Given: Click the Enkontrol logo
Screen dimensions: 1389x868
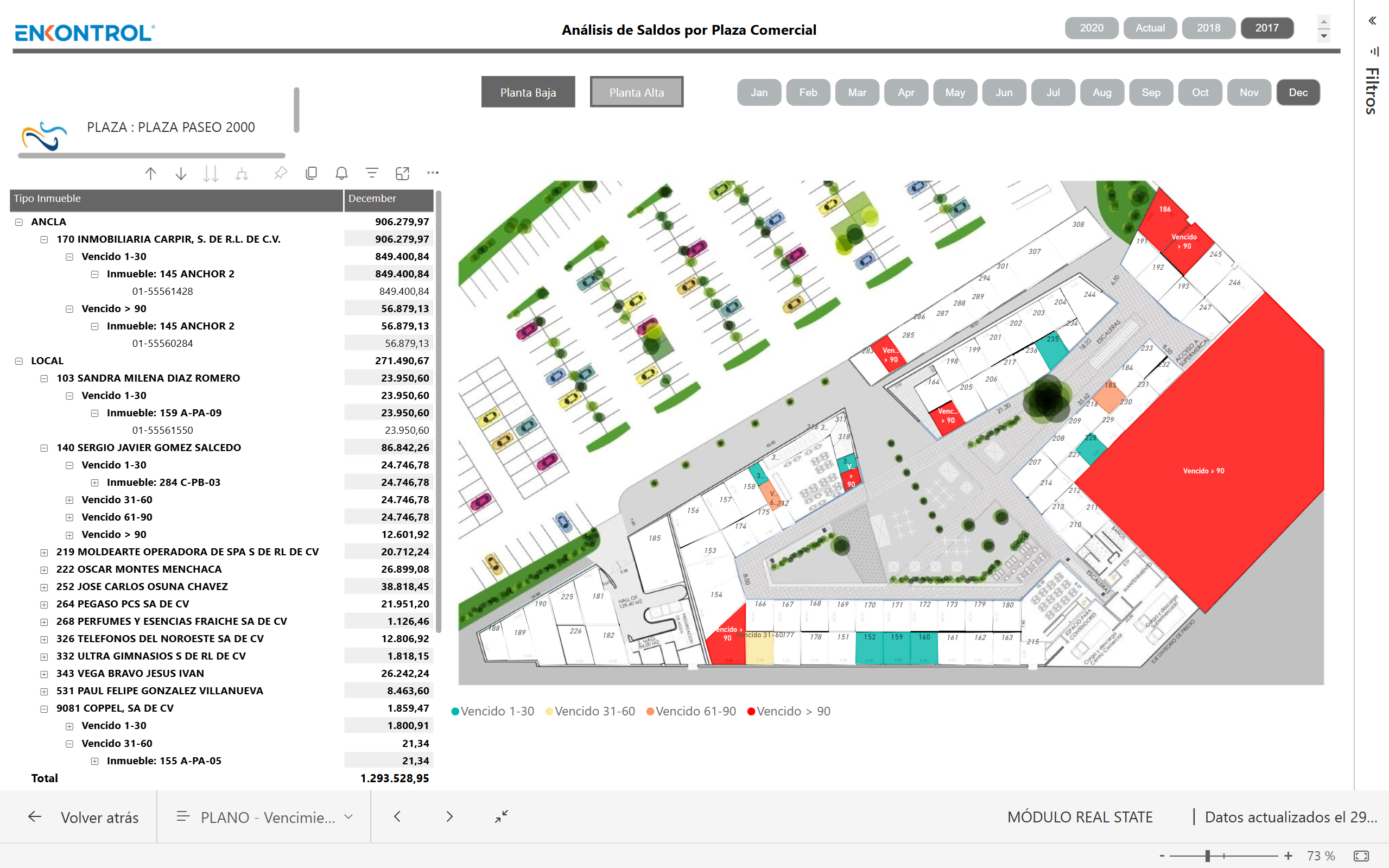Looking at the screenshot, I should (85, 33).
